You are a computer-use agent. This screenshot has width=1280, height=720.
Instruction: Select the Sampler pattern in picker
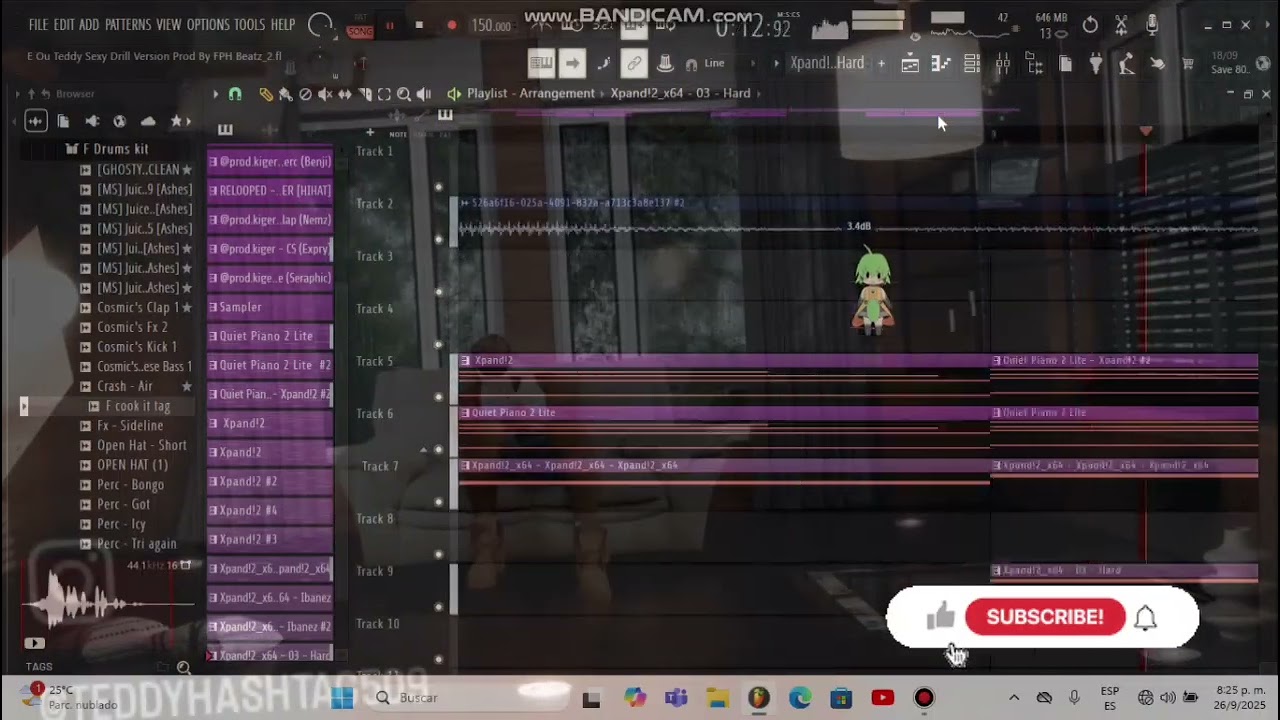click(269, 307)
